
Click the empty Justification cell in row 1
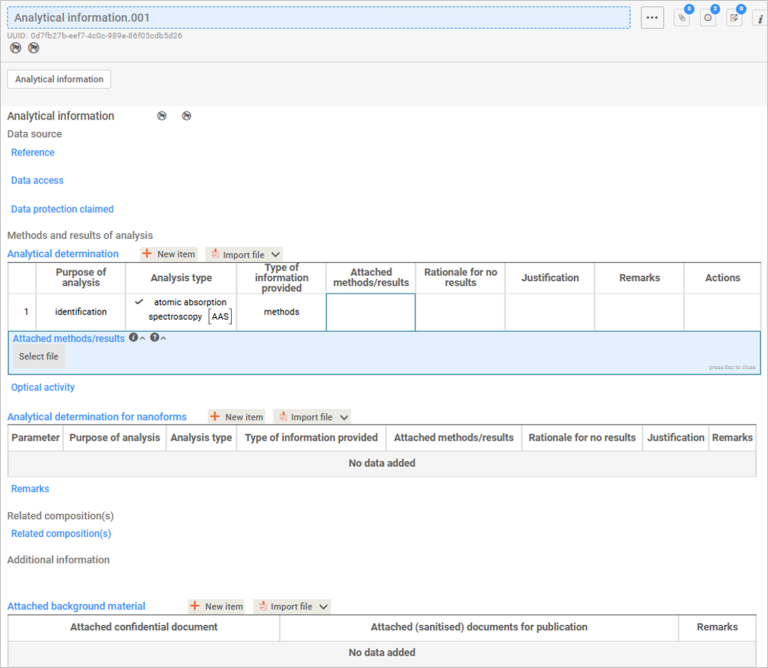[550, 312]
